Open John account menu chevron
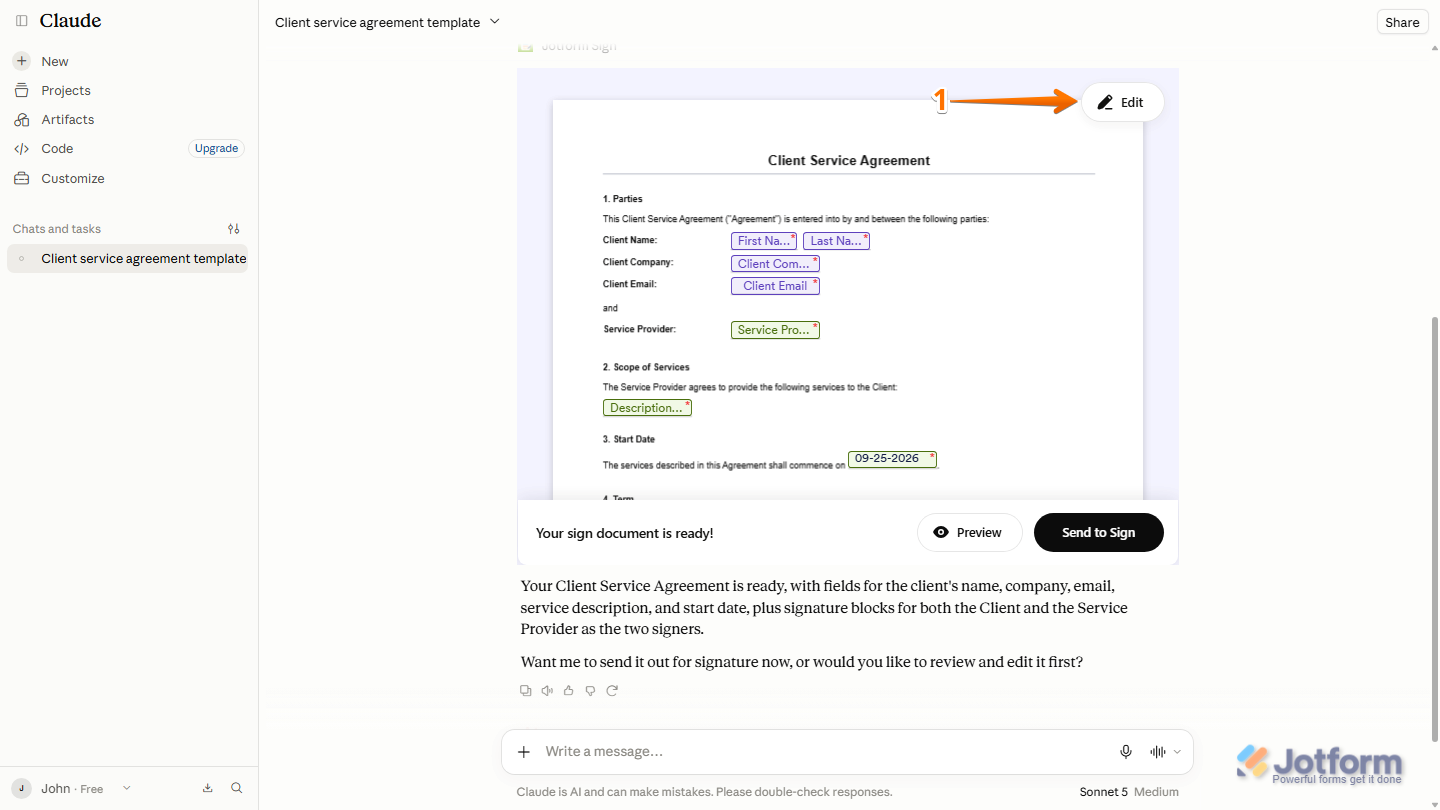The width and height of the screenshot is (1440, 810). coord(127,788)
